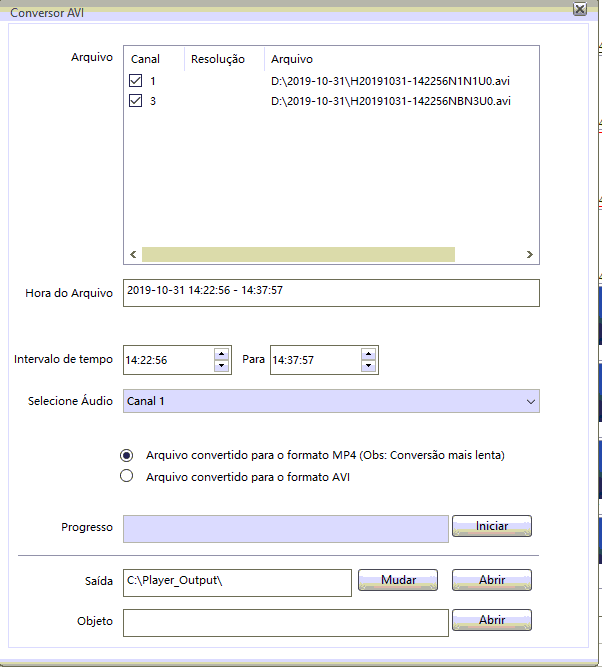Open the Objeto file with Abrir

point(491,621)
